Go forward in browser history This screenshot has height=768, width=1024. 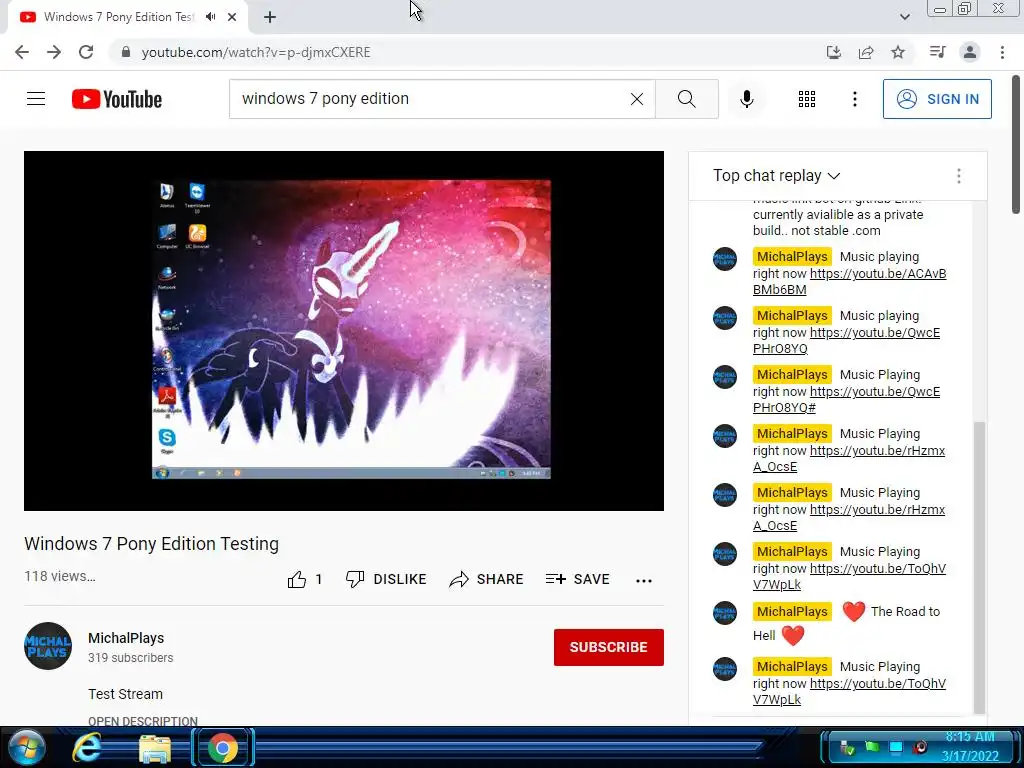[x=54, y=52]
